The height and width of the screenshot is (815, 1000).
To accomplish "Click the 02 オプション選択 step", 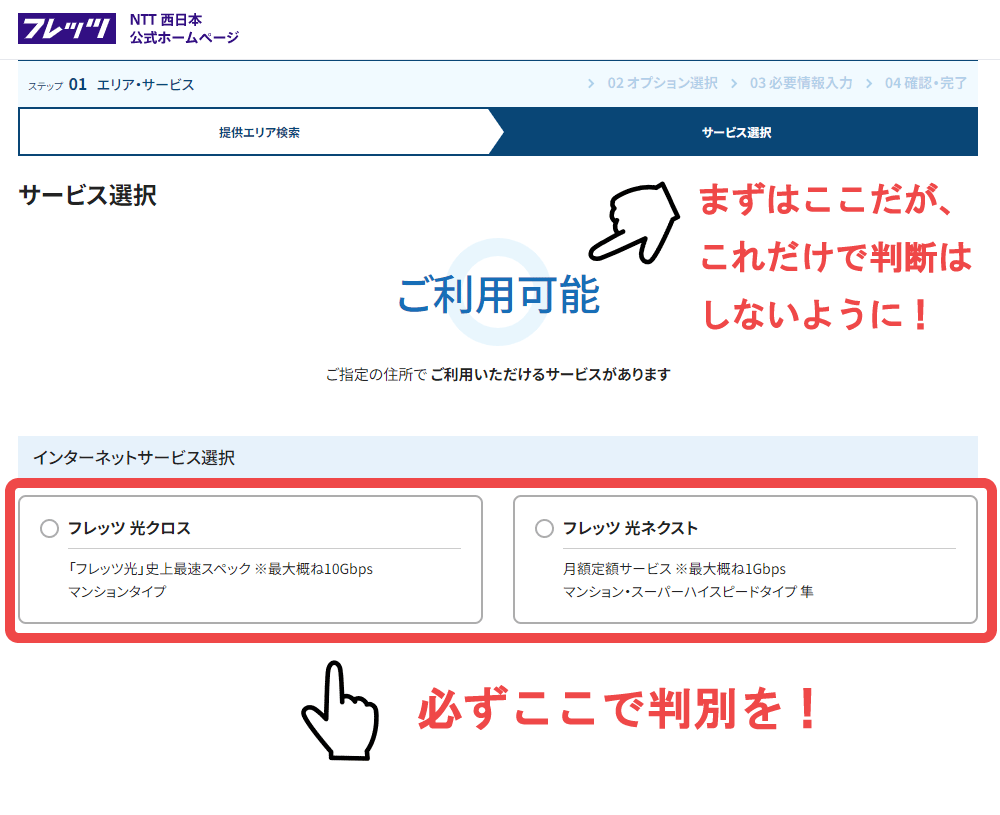I will [663, 83].
